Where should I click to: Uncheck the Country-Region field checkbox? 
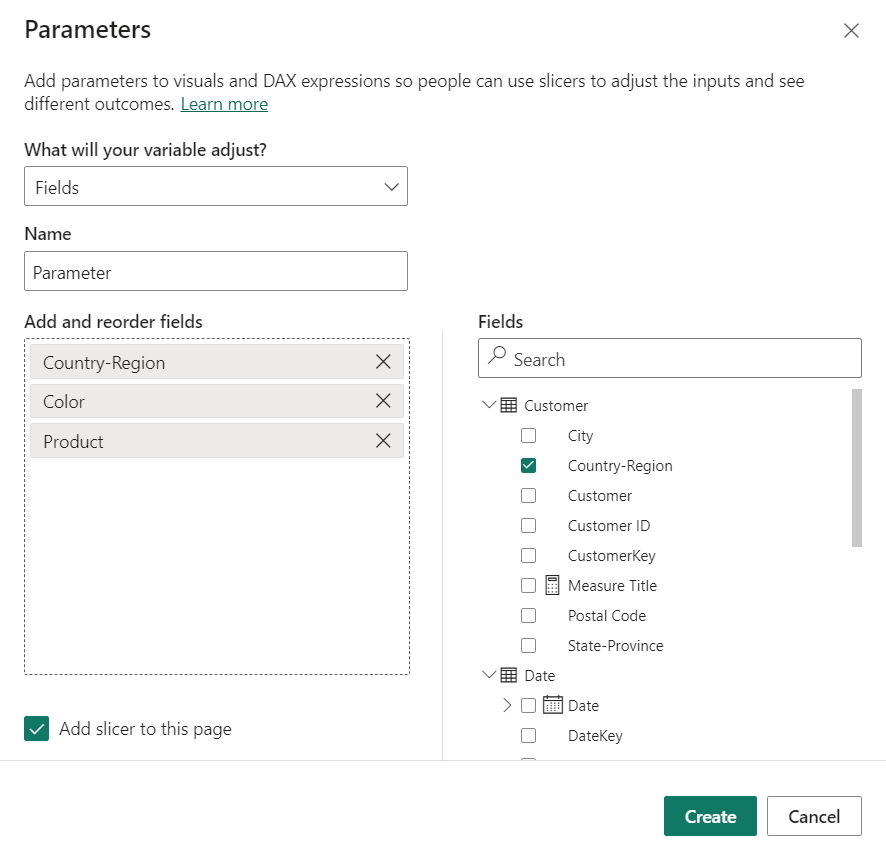[529, 465]
